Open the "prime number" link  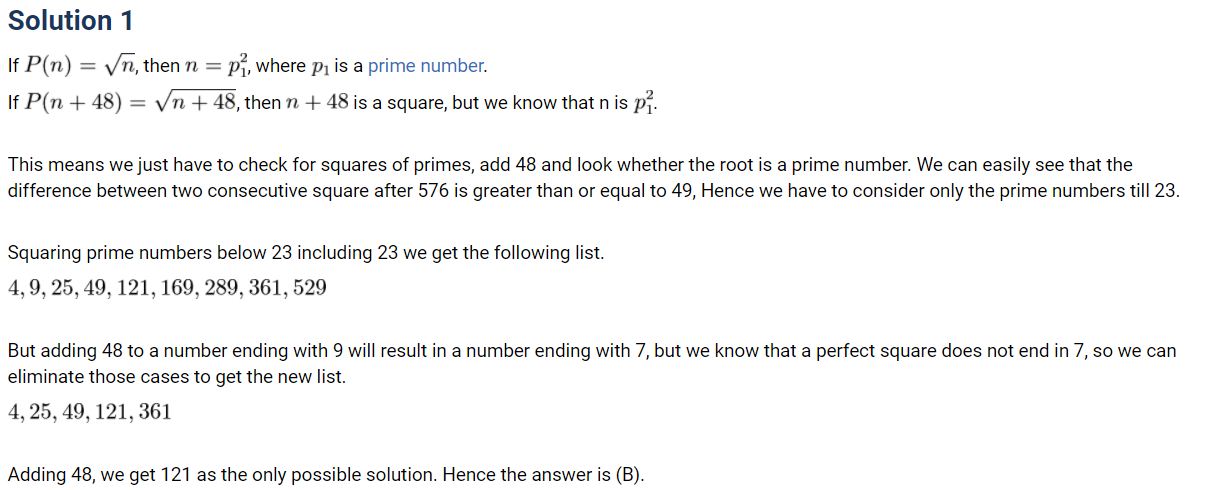(426, 67)
